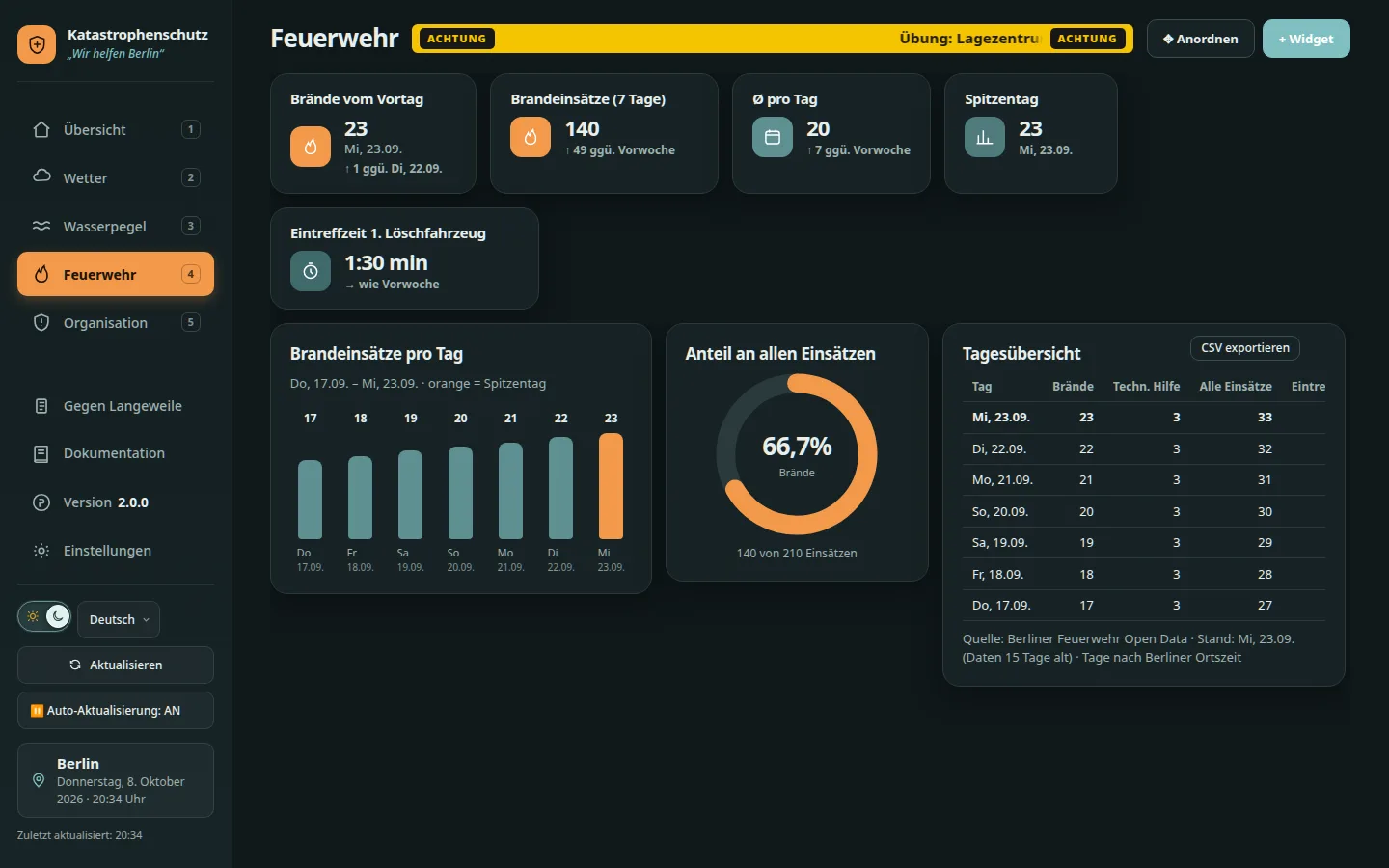Click the + Widget button
Viewport: 1389px width, 868px height.
tap(1306, 39)
